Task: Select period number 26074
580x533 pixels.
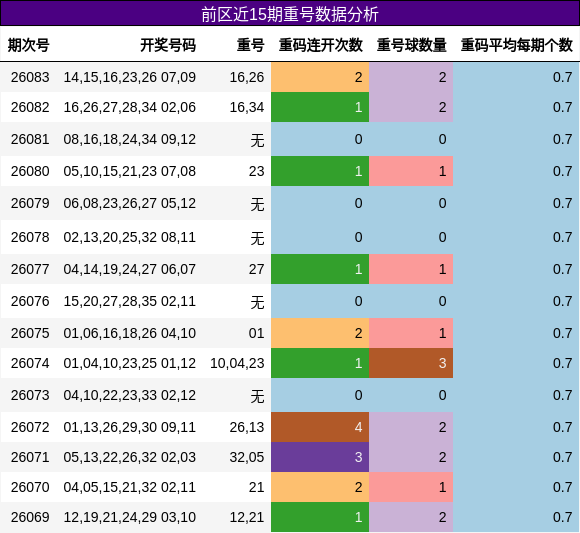Action: point(30,363)
